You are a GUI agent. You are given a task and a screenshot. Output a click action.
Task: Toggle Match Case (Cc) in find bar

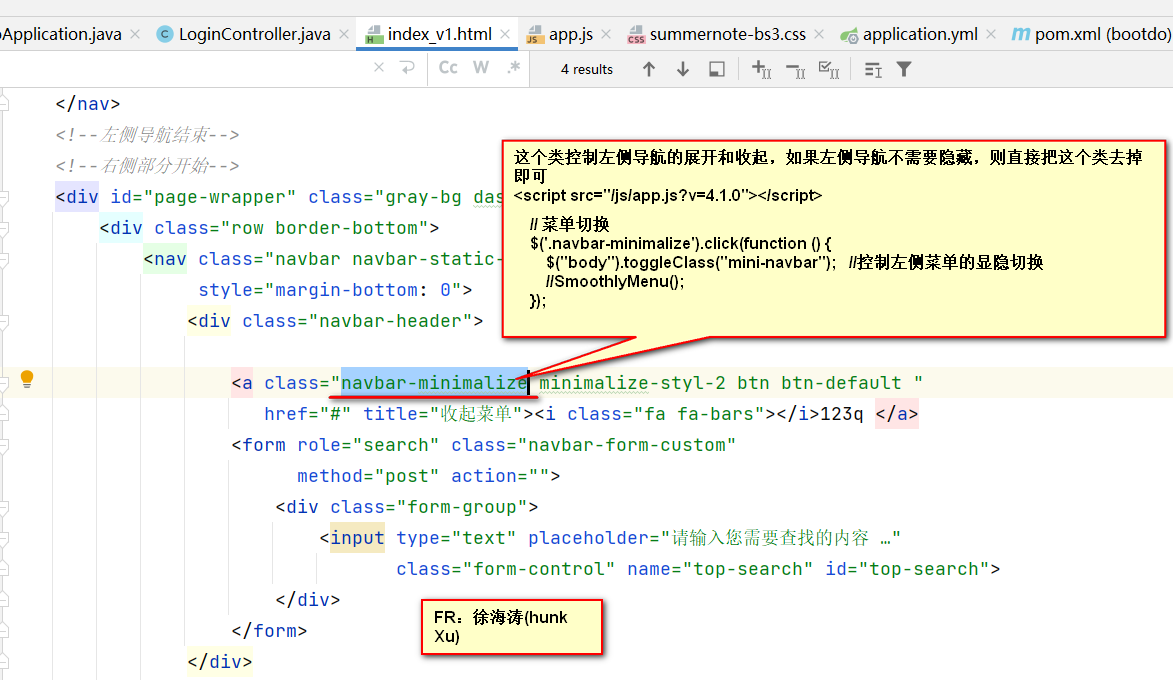tap(448, 68)
